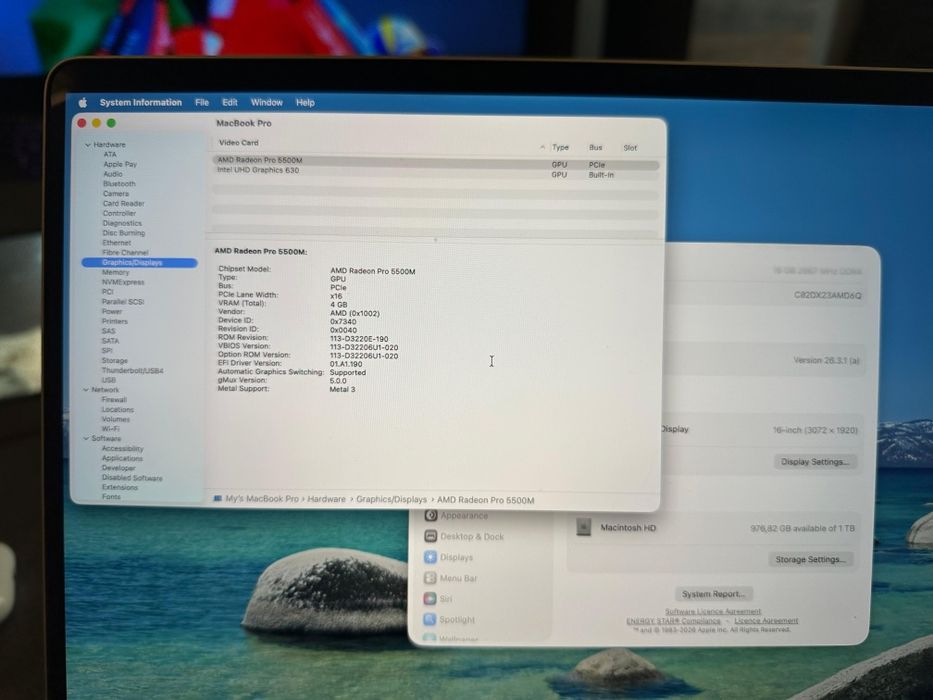Screen dimensions: 933x700
Task: Click Graphics/Displays in the path bar
Action: click(392, 499)
